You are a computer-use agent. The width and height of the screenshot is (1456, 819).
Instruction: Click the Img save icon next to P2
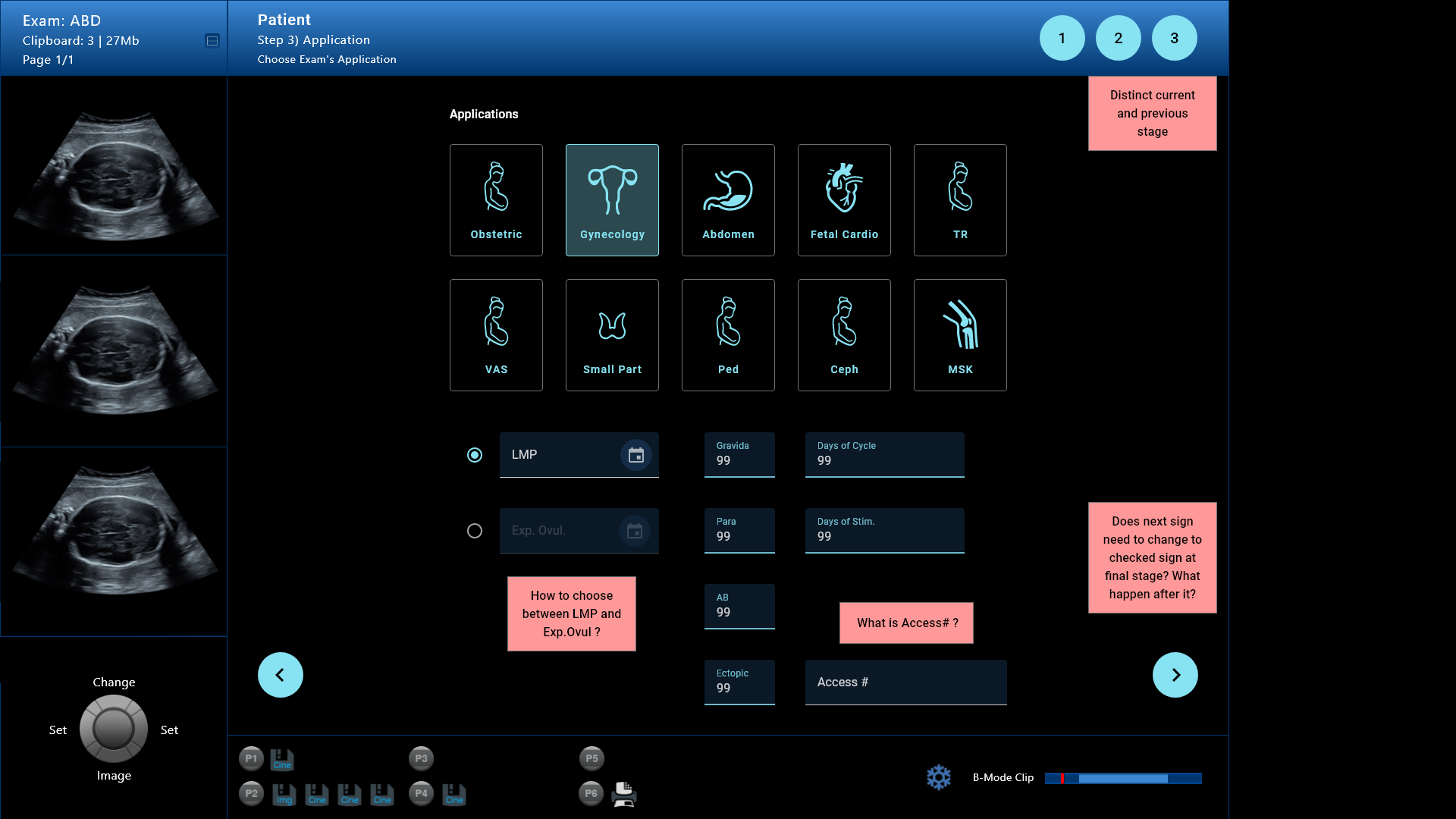[x=284, y=794]
